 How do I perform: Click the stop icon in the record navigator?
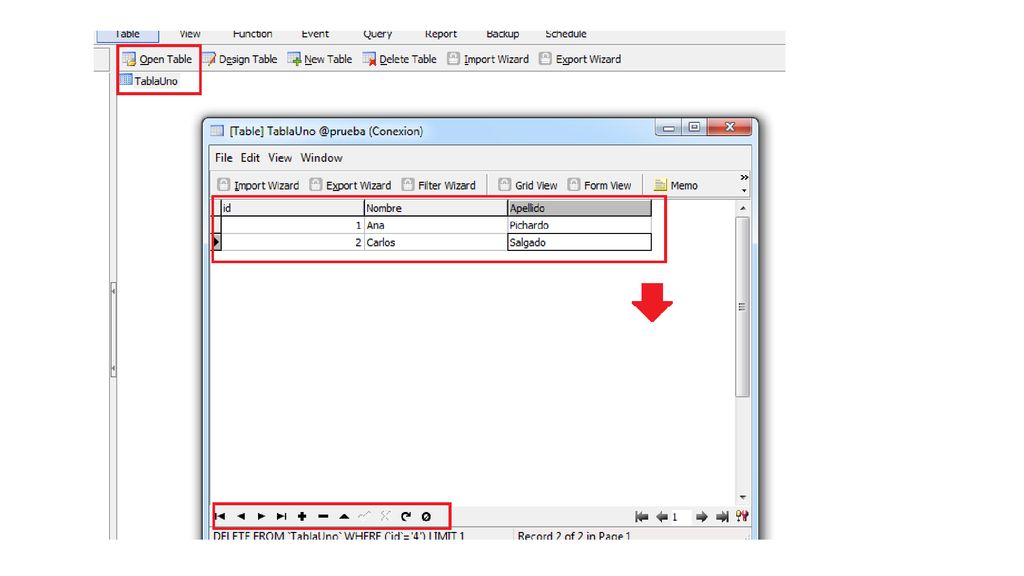[426, 517]
